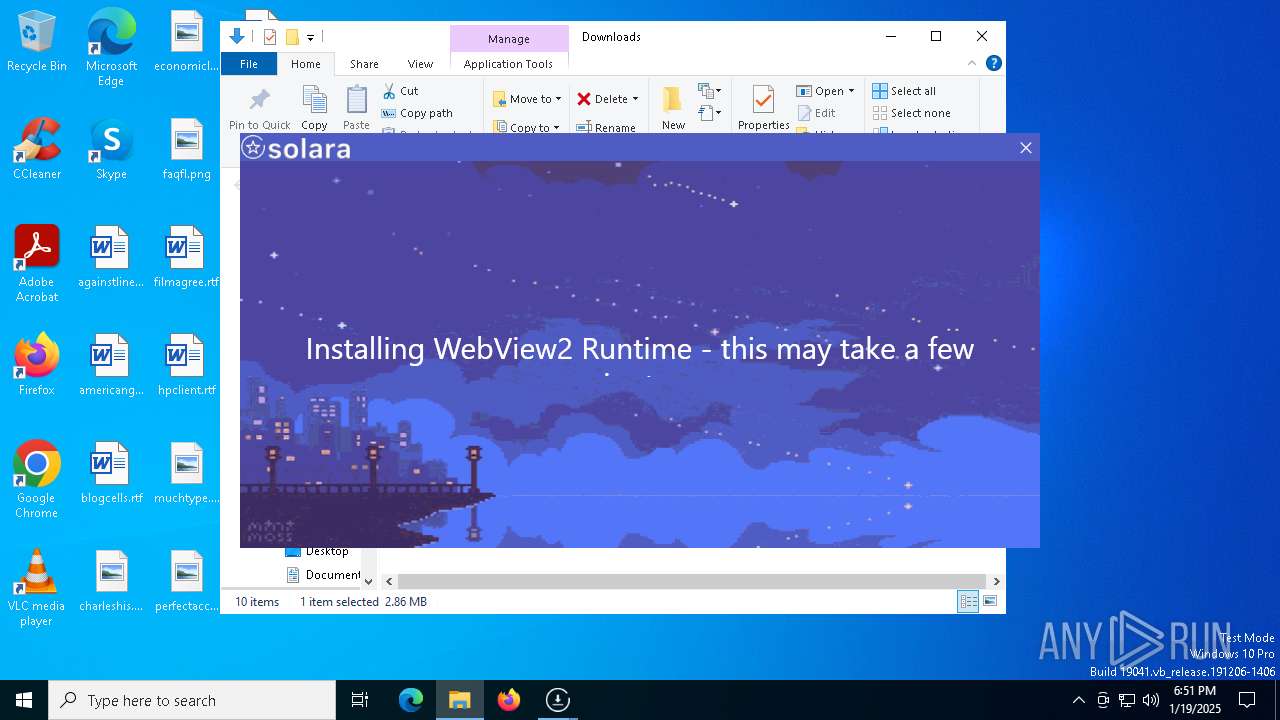Click Copy path in the ribbon

417,113
